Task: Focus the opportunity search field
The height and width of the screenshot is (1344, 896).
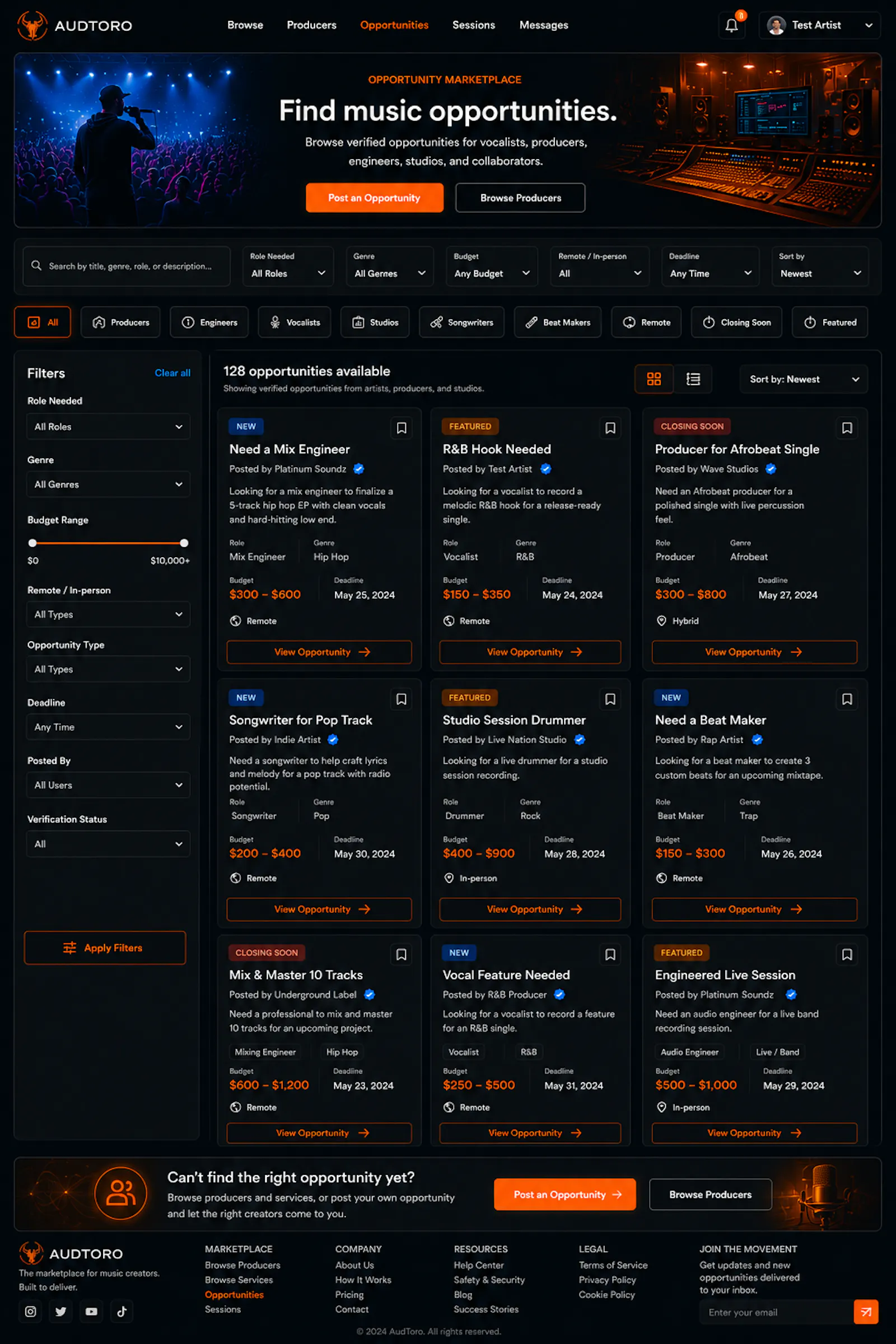Action: click(127, 267)
